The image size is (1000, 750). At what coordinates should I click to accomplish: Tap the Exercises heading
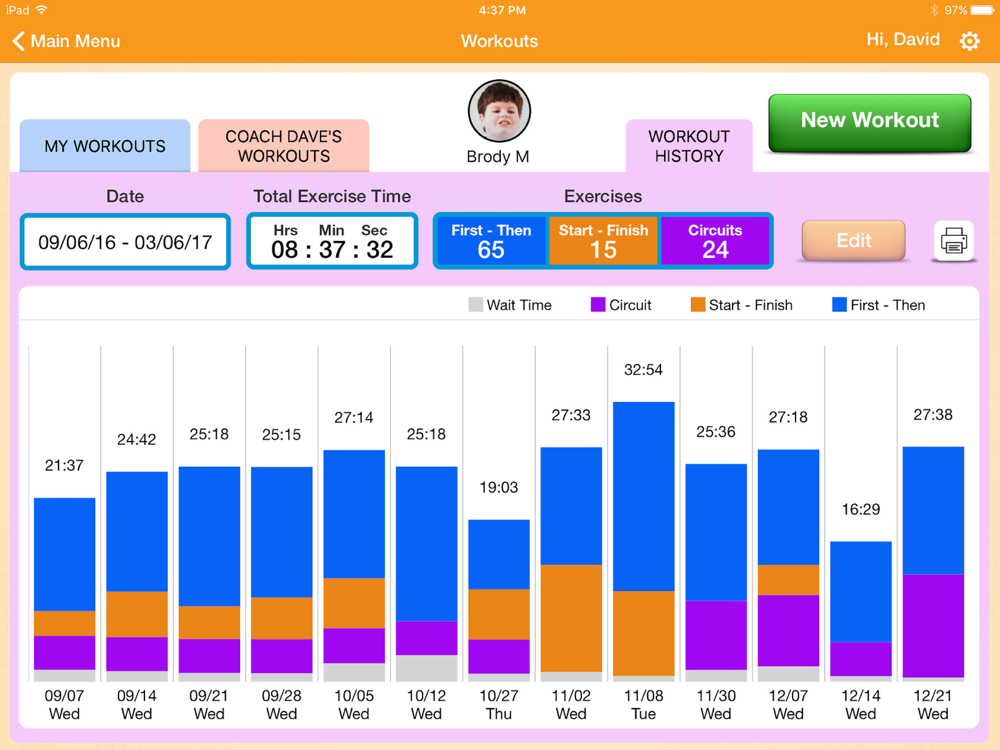click(603, 196)
